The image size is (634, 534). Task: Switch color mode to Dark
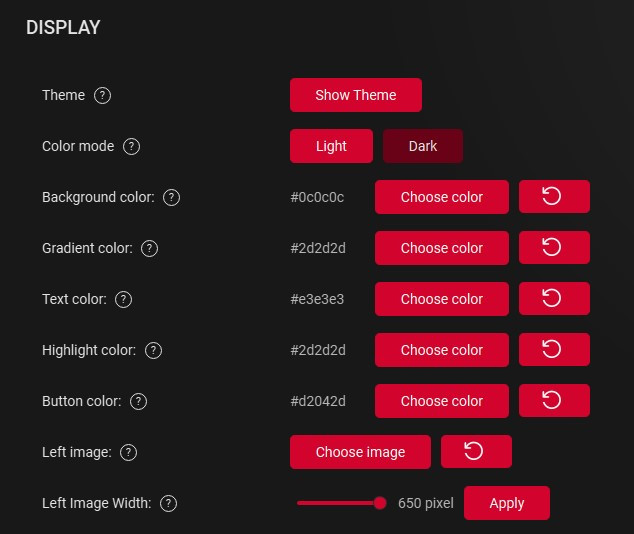(422, 146)
